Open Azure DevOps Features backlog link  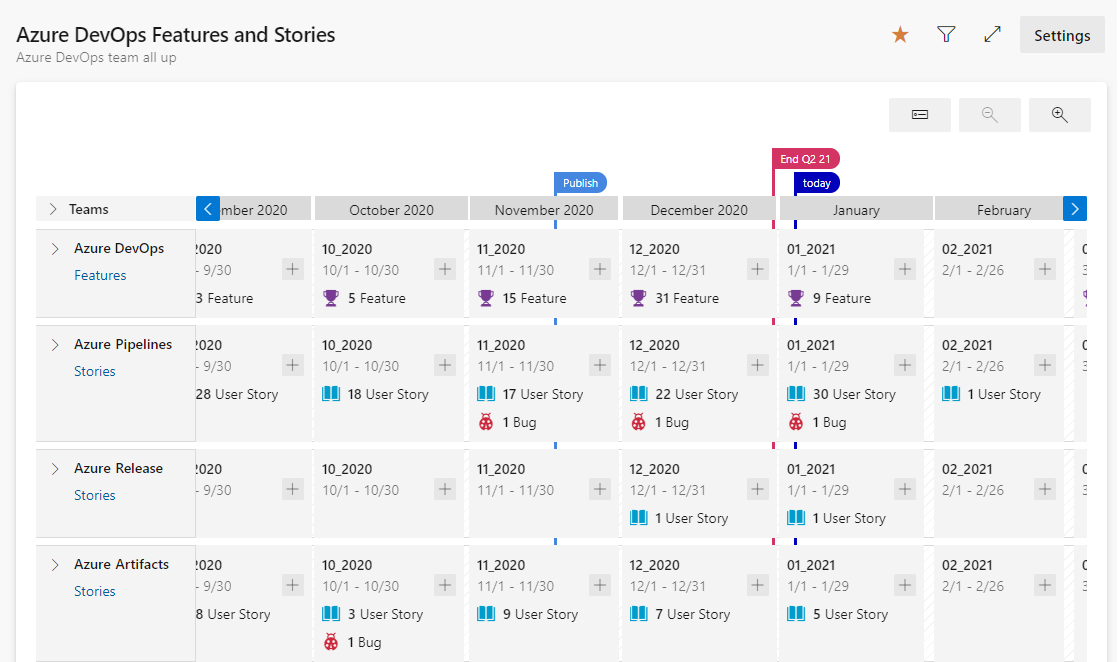click(100, 275)
